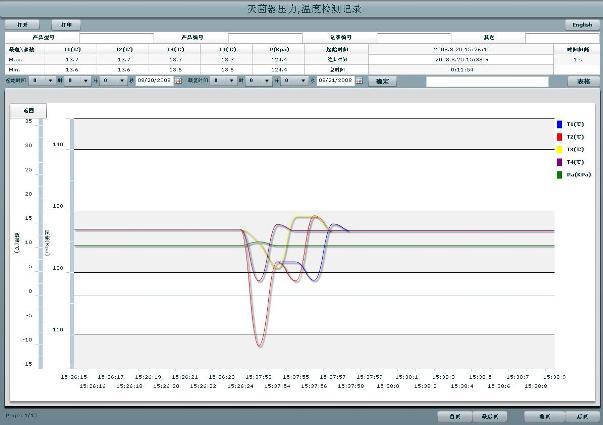Open the start date calendar picker icon
603x425 pixels.
(x=179, y=81)
